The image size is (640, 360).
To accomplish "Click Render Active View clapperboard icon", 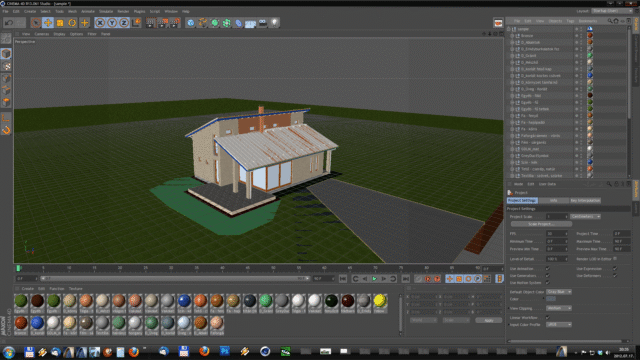I will tap(151, 23).
